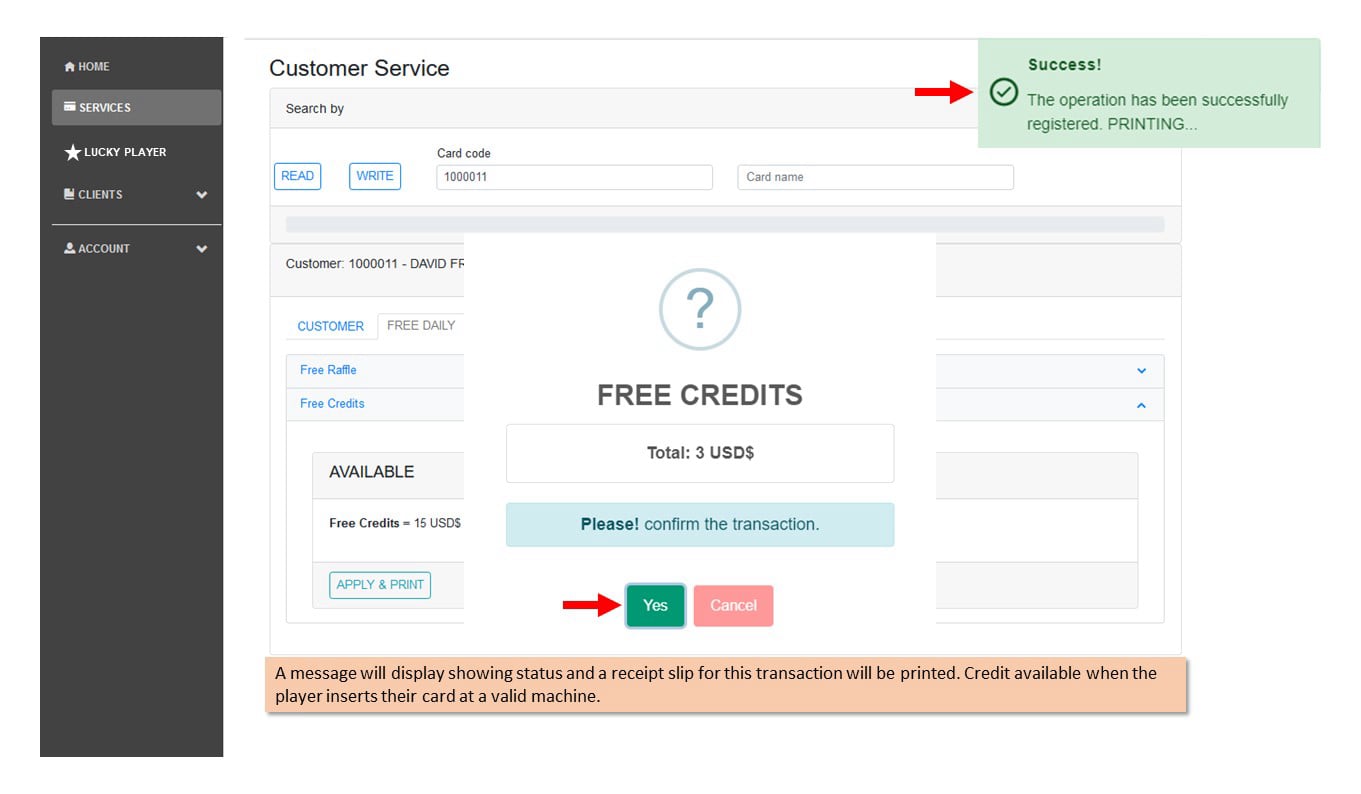Screen dimensions: 1361x794
Task: Click the AVAILABLE panel heading
Action: (371, 472)
